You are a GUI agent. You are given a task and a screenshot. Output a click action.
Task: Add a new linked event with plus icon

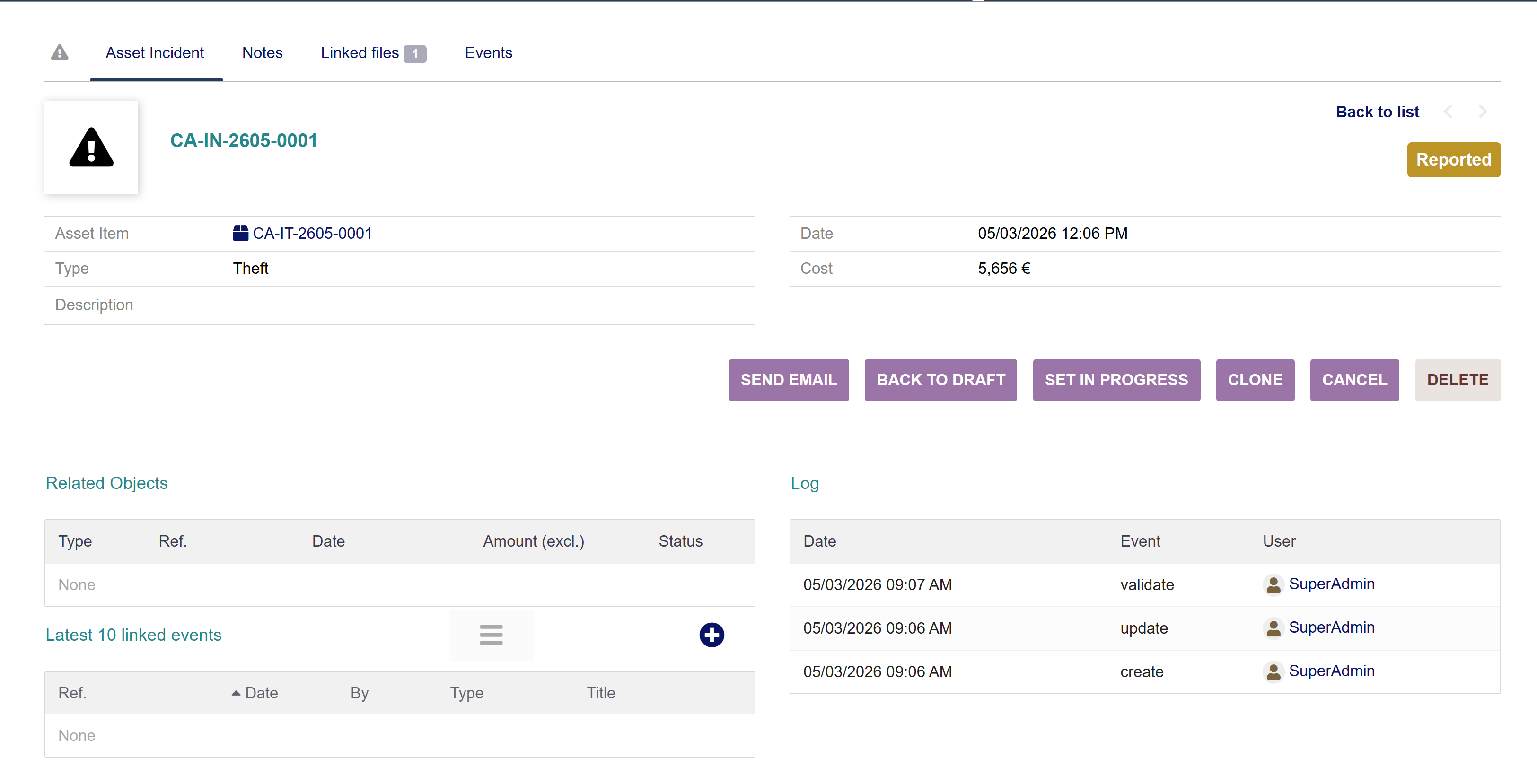pos(711,635)
